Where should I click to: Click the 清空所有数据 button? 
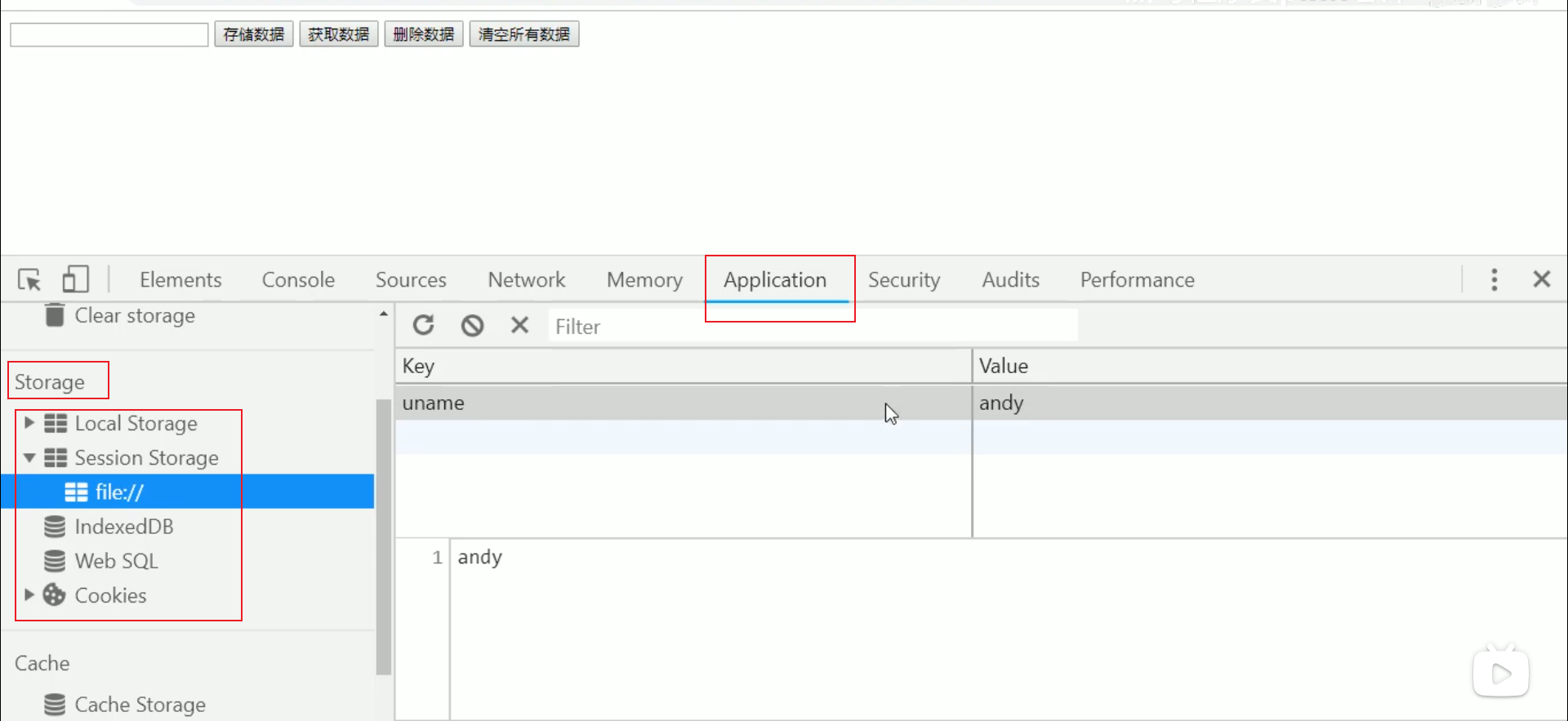coord(524,34)
